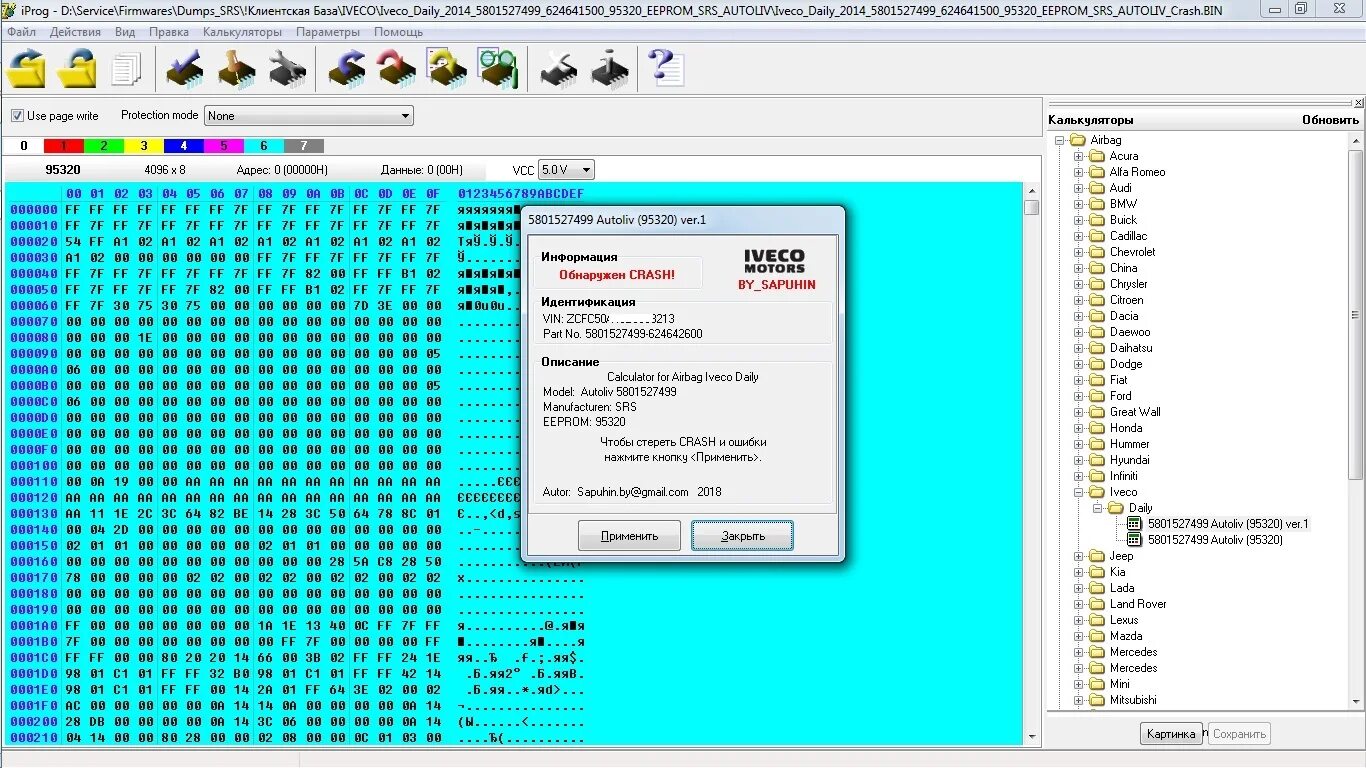The image size is (1366, 768).
Task: Open a file with the folder icon
Action: pos(26,68)
